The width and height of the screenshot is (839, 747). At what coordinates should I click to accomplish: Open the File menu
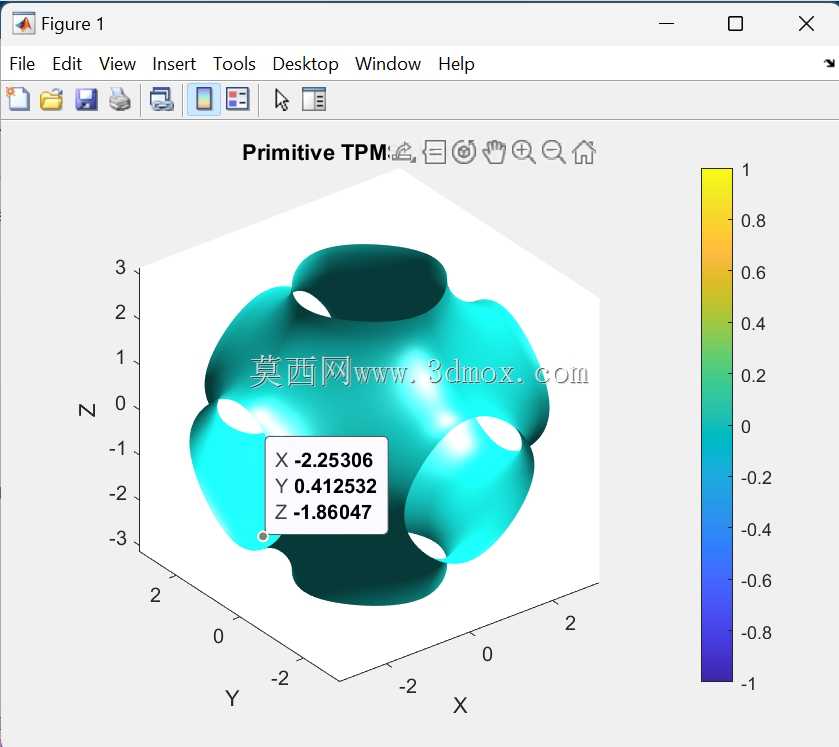pos(22,64)
